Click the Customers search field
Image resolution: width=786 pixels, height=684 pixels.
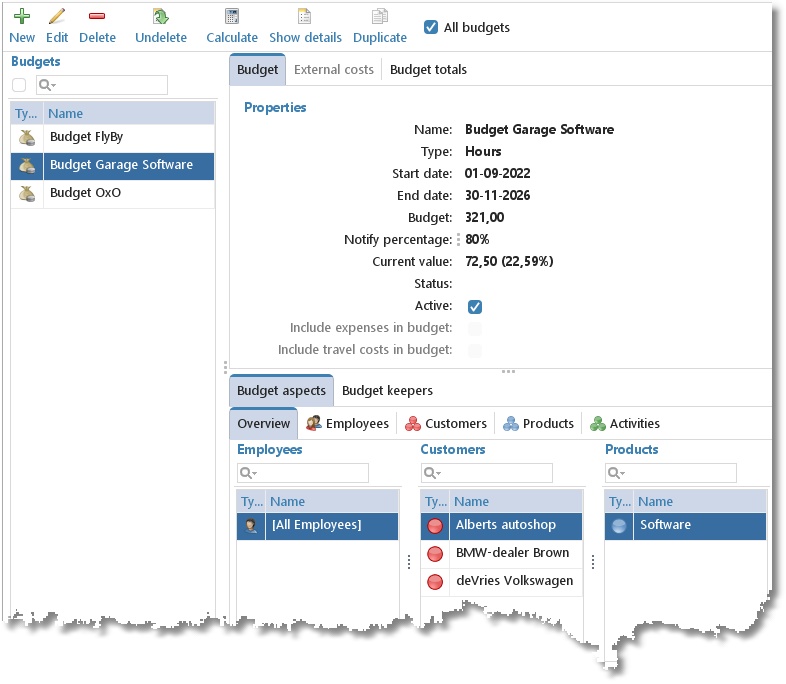[x=487, y=473]
